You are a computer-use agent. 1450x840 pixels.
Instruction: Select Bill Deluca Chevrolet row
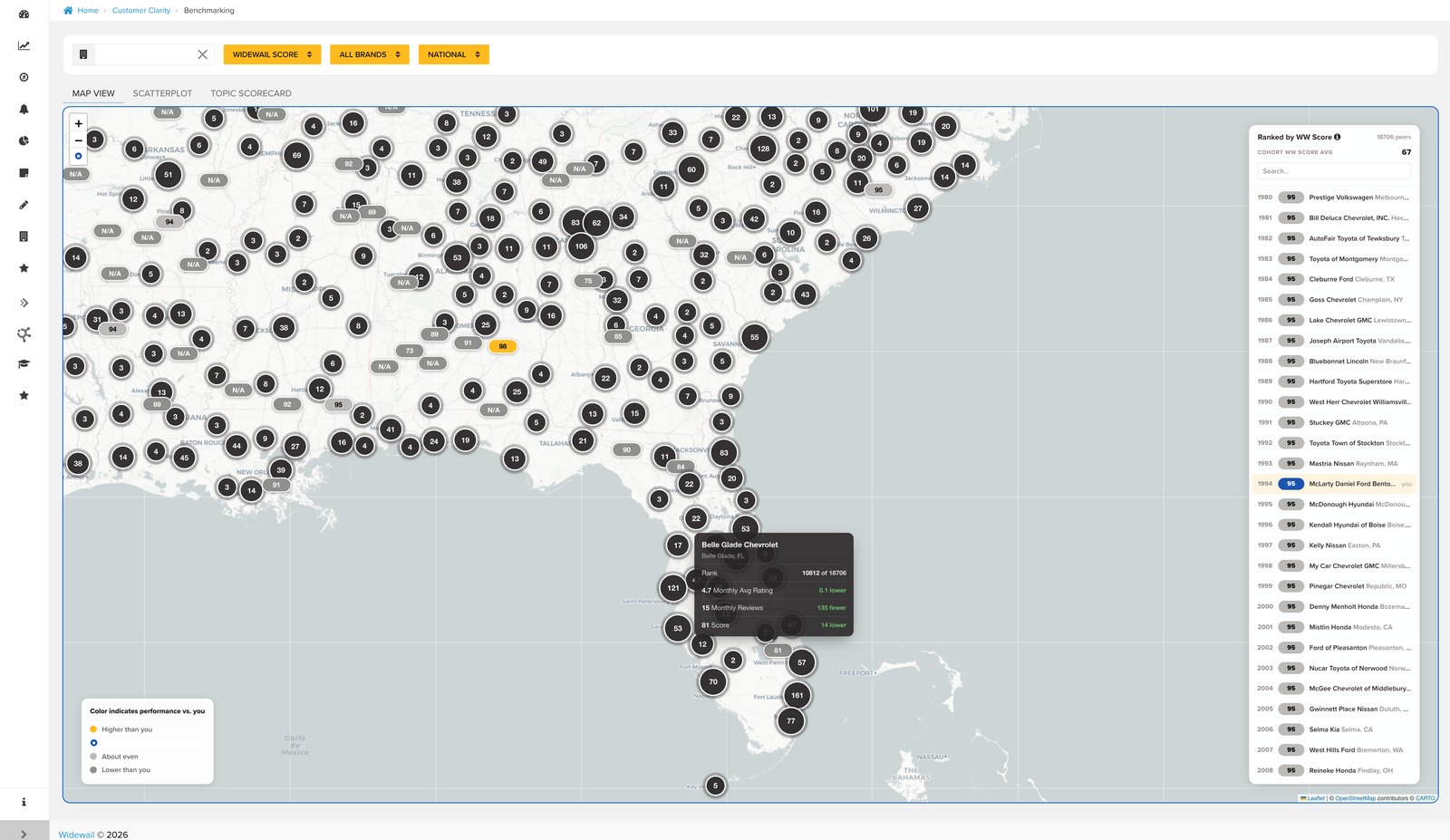pyautogui.click(x=1334, y=217)
